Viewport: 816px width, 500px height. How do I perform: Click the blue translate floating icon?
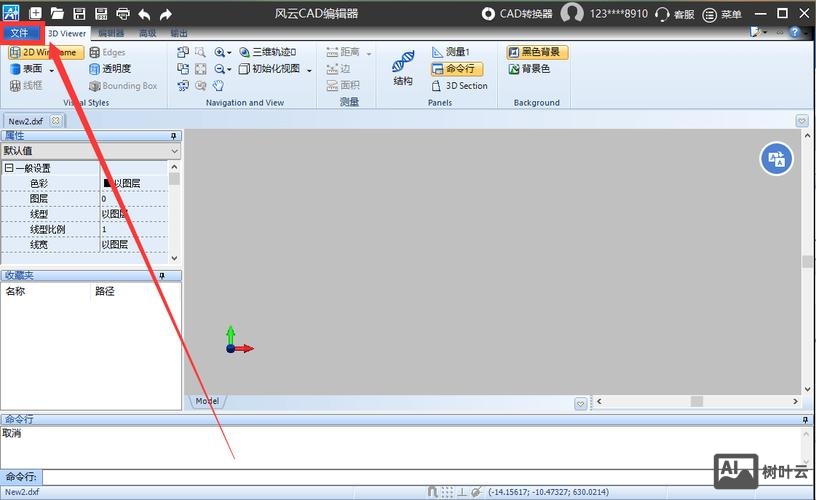(x=776, y=158)
